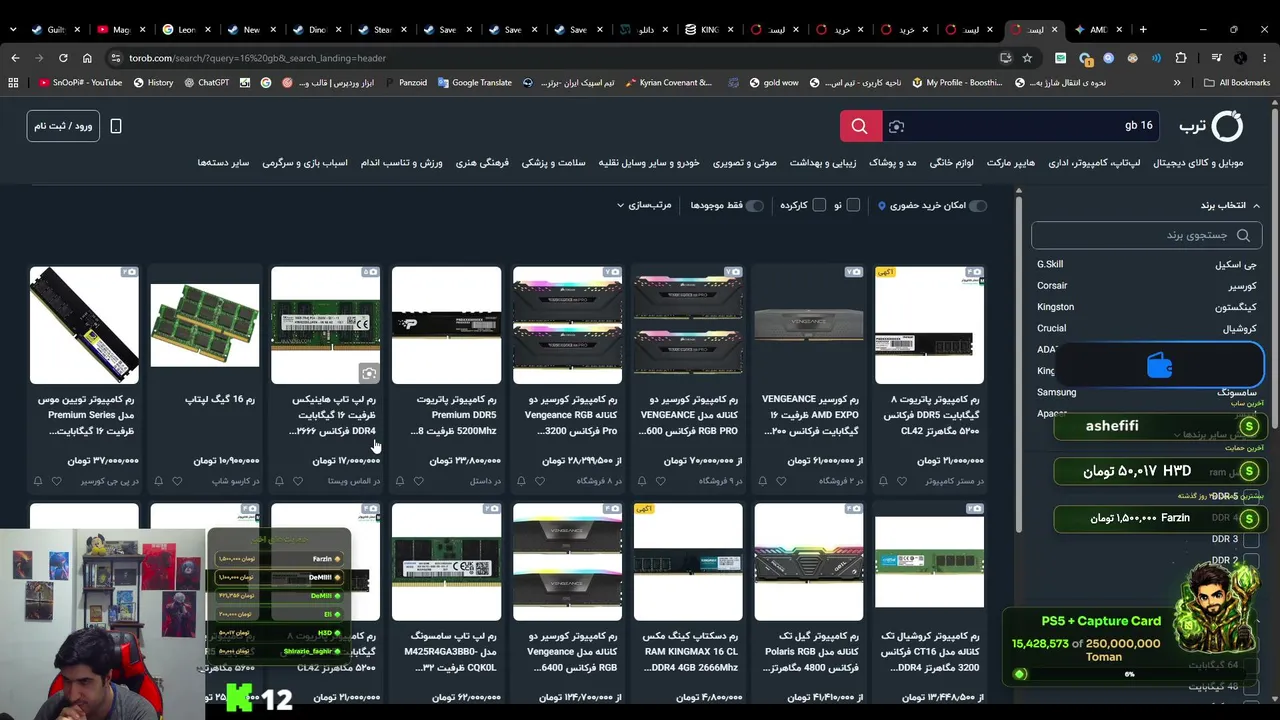This screenshot has height=720, width=1280.
Task: Click bell icon on the 21,000,000 toman Patriot
Action: point(883,481)
